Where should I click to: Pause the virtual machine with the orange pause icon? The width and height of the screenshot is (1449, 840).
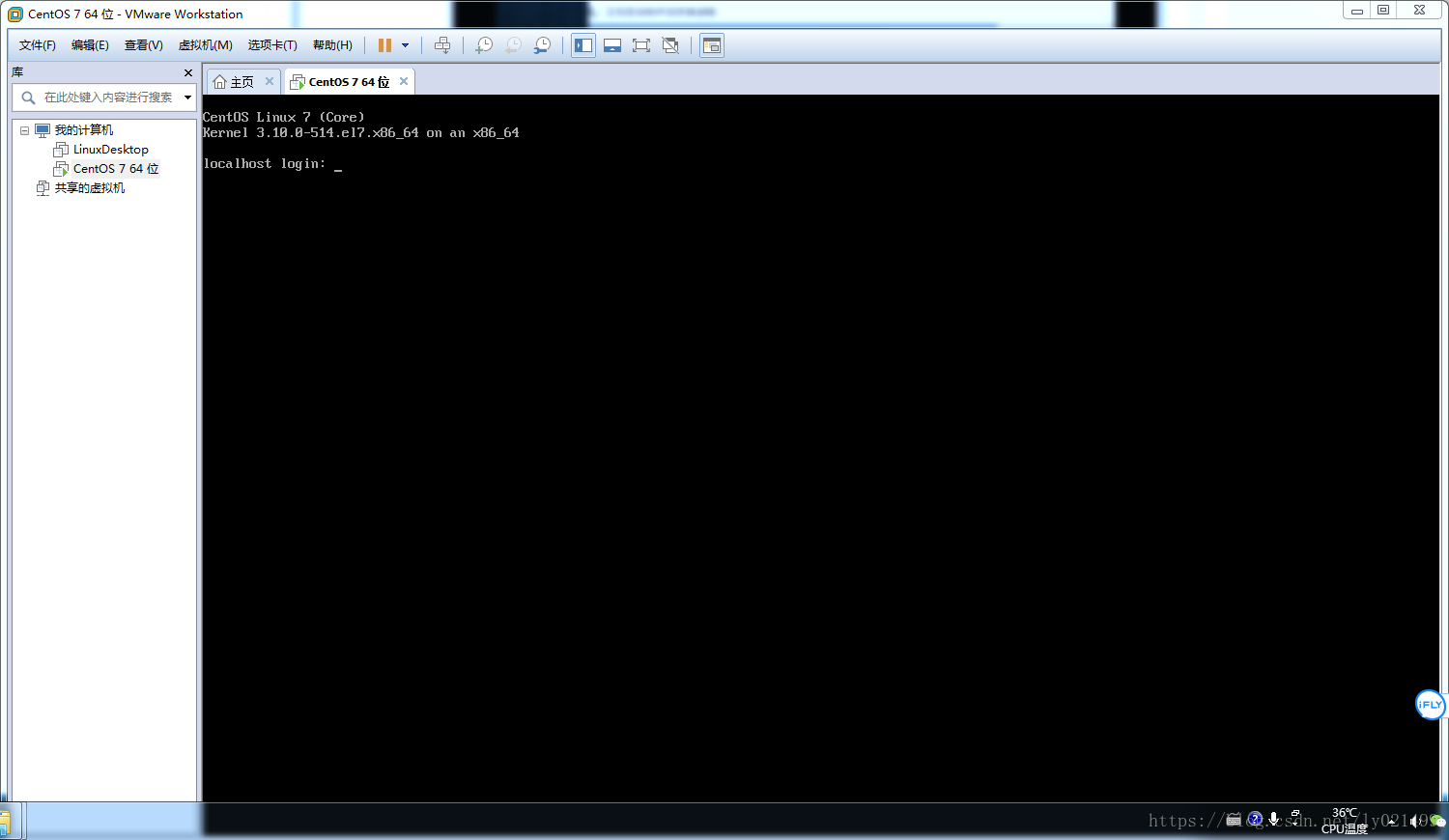click(x=384, y=45)
